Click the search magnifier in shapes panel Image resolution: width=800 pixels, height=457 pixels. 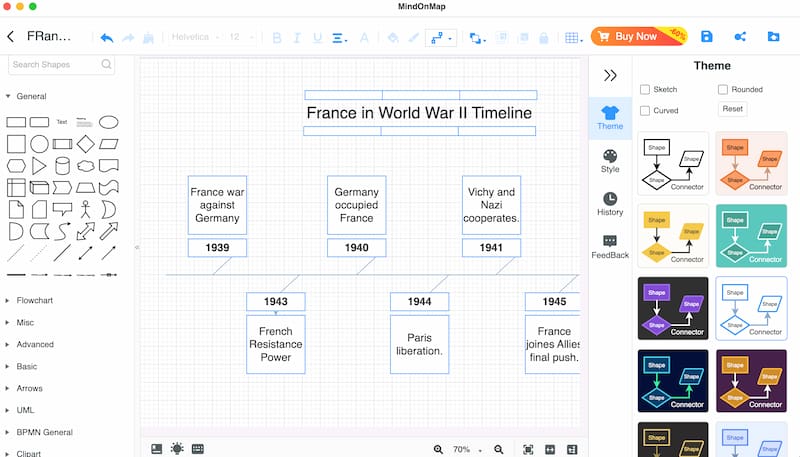(x=106, y=64)
